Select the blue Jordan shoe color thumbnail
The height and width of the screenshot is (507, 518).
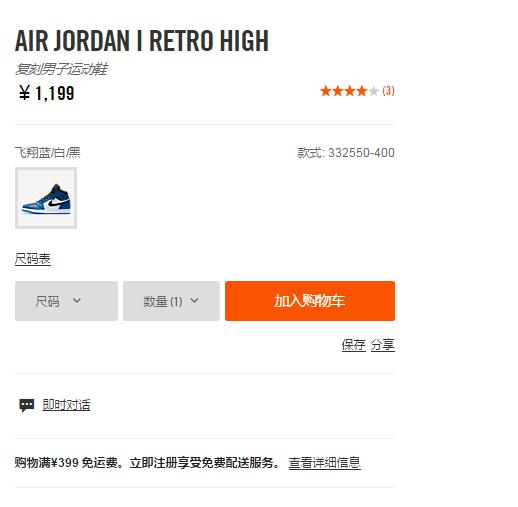tap(46, 198)
